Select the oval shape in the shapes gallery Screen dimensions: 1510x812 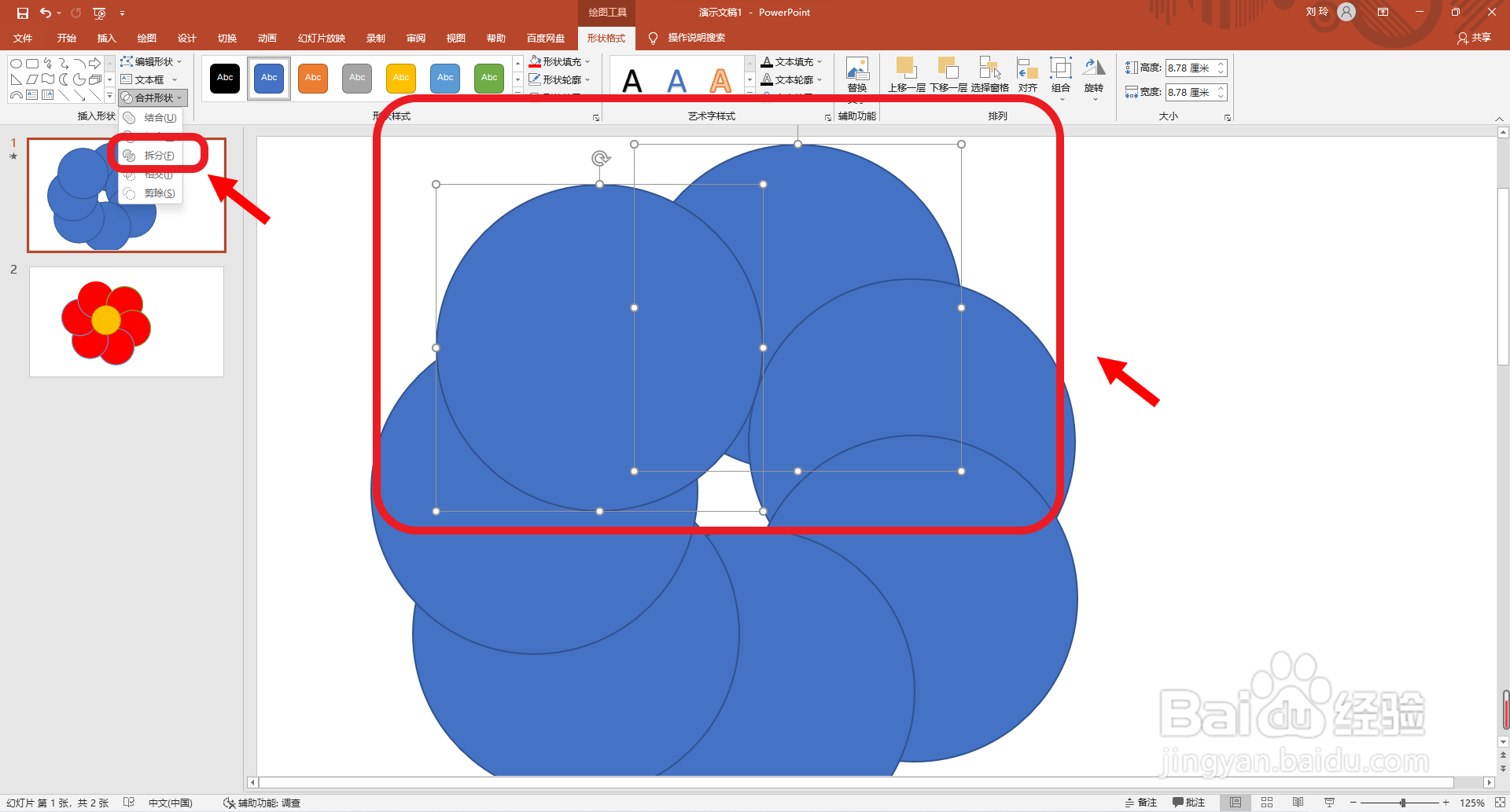[x=16, y=64]
